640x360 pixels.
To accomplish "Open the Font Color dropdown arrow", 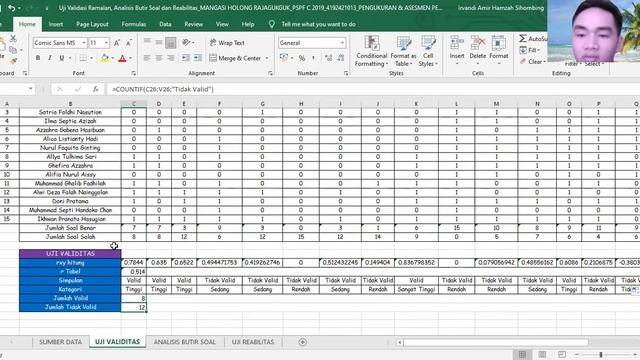I will [130, 58].
